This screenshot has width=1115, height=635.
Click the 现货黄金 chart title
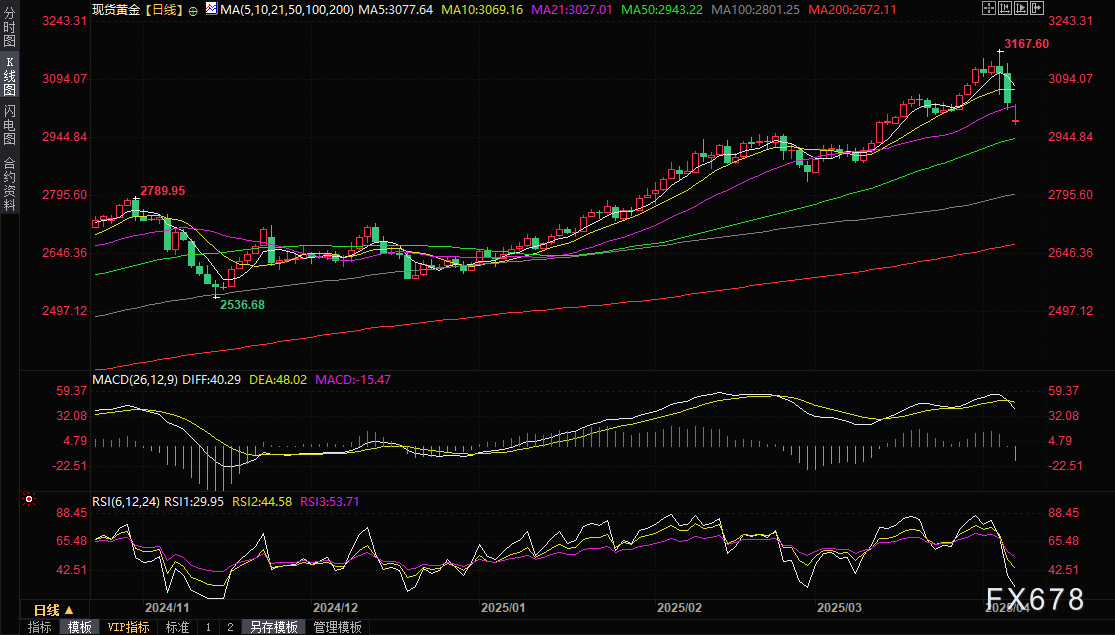[117, 10]
